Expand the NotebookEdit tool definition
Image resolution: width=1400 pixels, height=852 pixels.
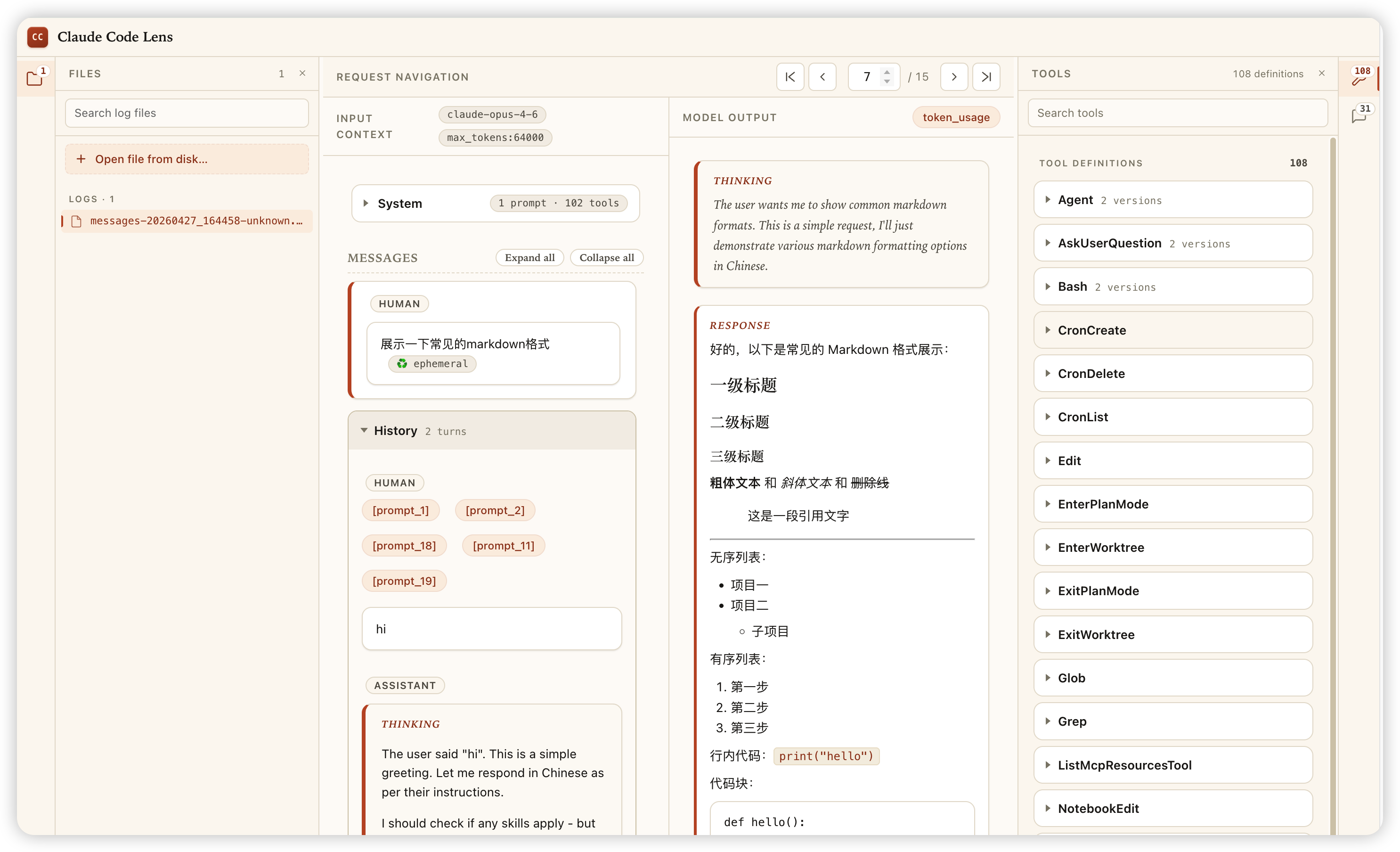[x=1173, y=808]
